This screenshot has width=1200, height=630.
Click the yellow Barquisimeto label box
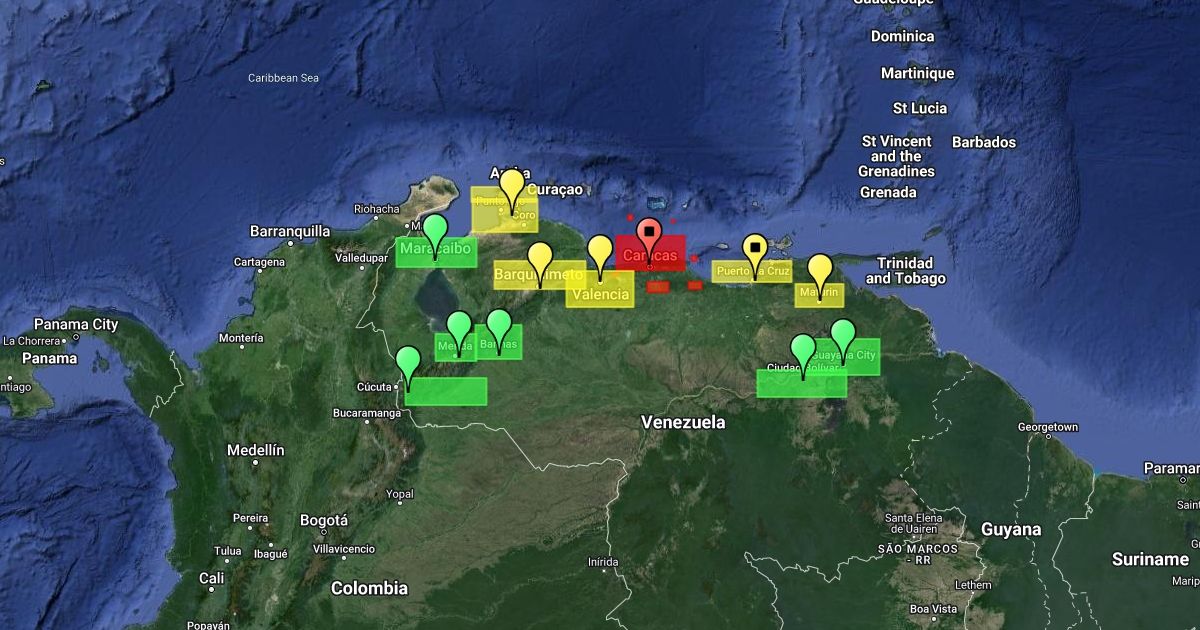tap(539, 275)
